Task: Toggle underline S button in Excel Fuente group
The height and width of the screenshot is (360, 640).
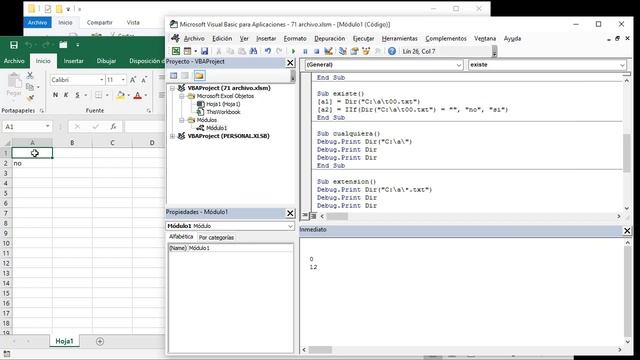Action: click(77, 95)
